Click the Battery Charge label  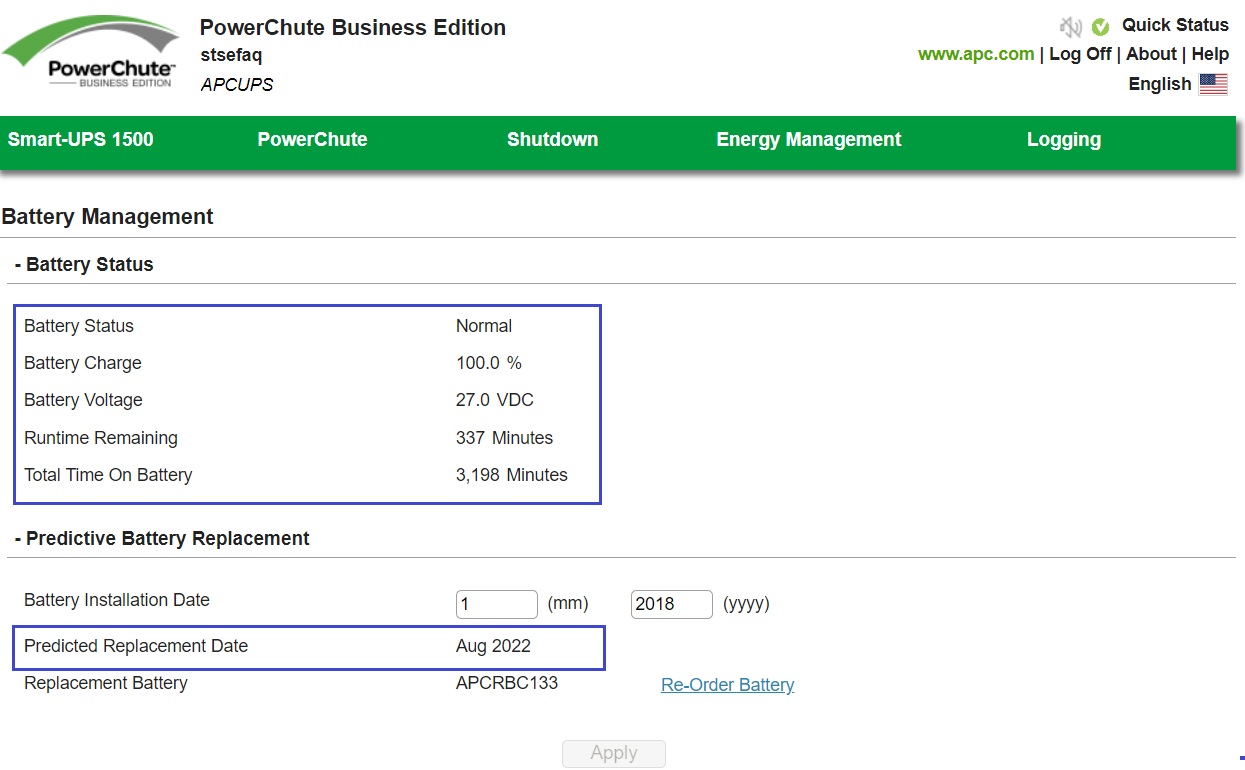tap(83, 363)
